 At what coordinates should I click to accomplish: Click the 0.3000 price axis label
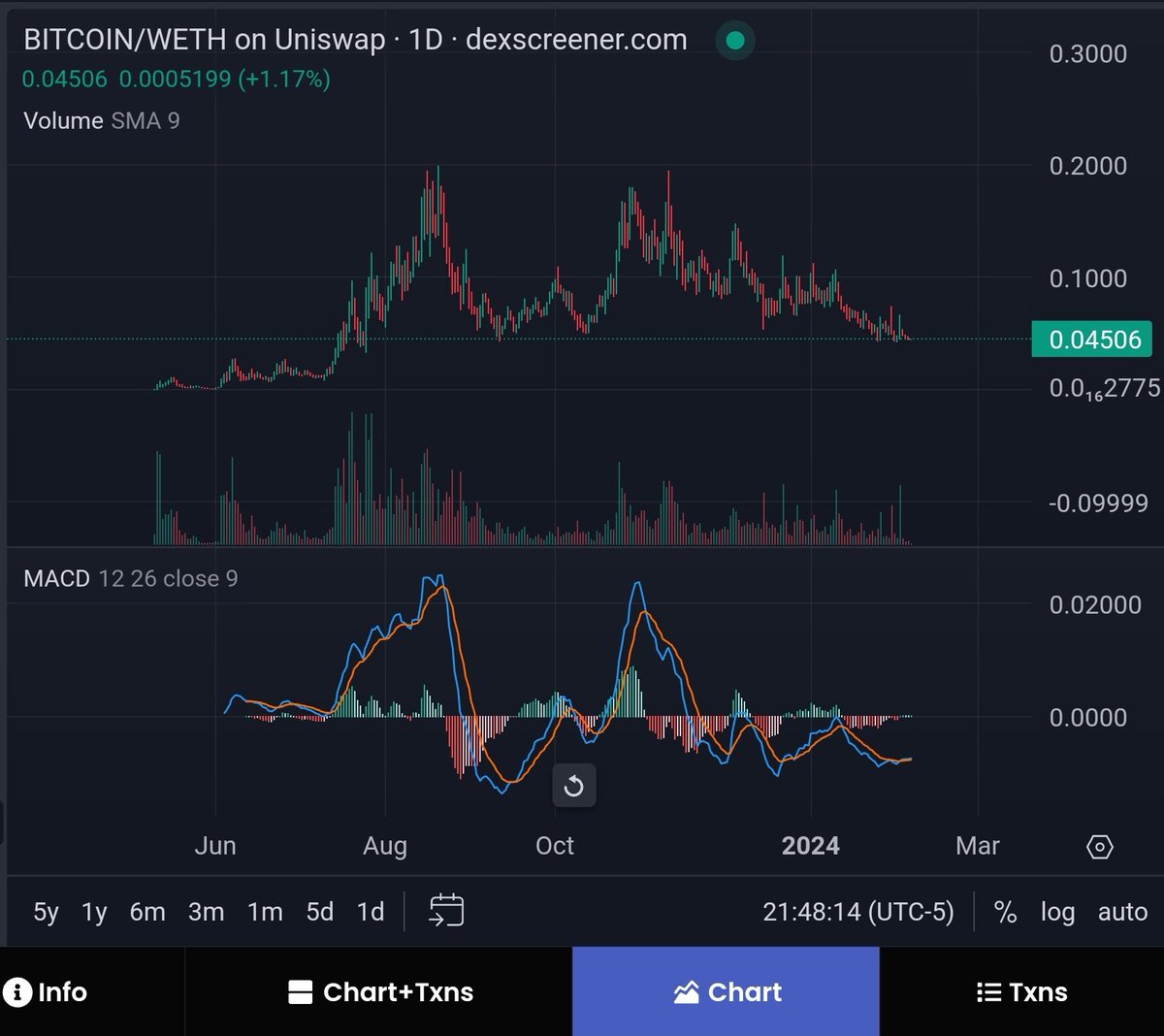(x=1088, y=53)
